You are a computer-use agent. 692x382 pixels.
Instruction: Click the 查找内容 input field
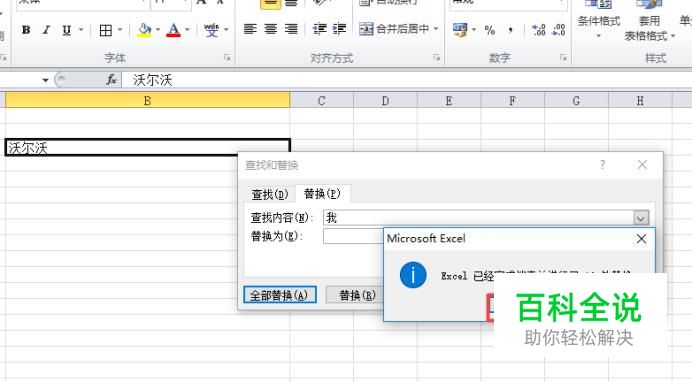click(x=478, y=217)
